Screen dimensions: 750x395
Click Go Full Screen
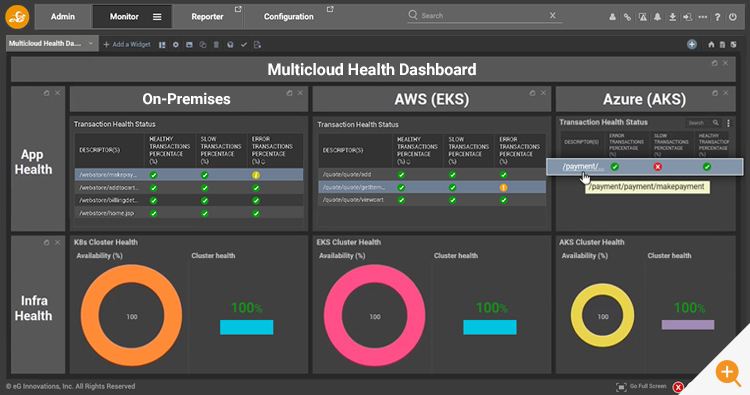click(x=642, y=386)
